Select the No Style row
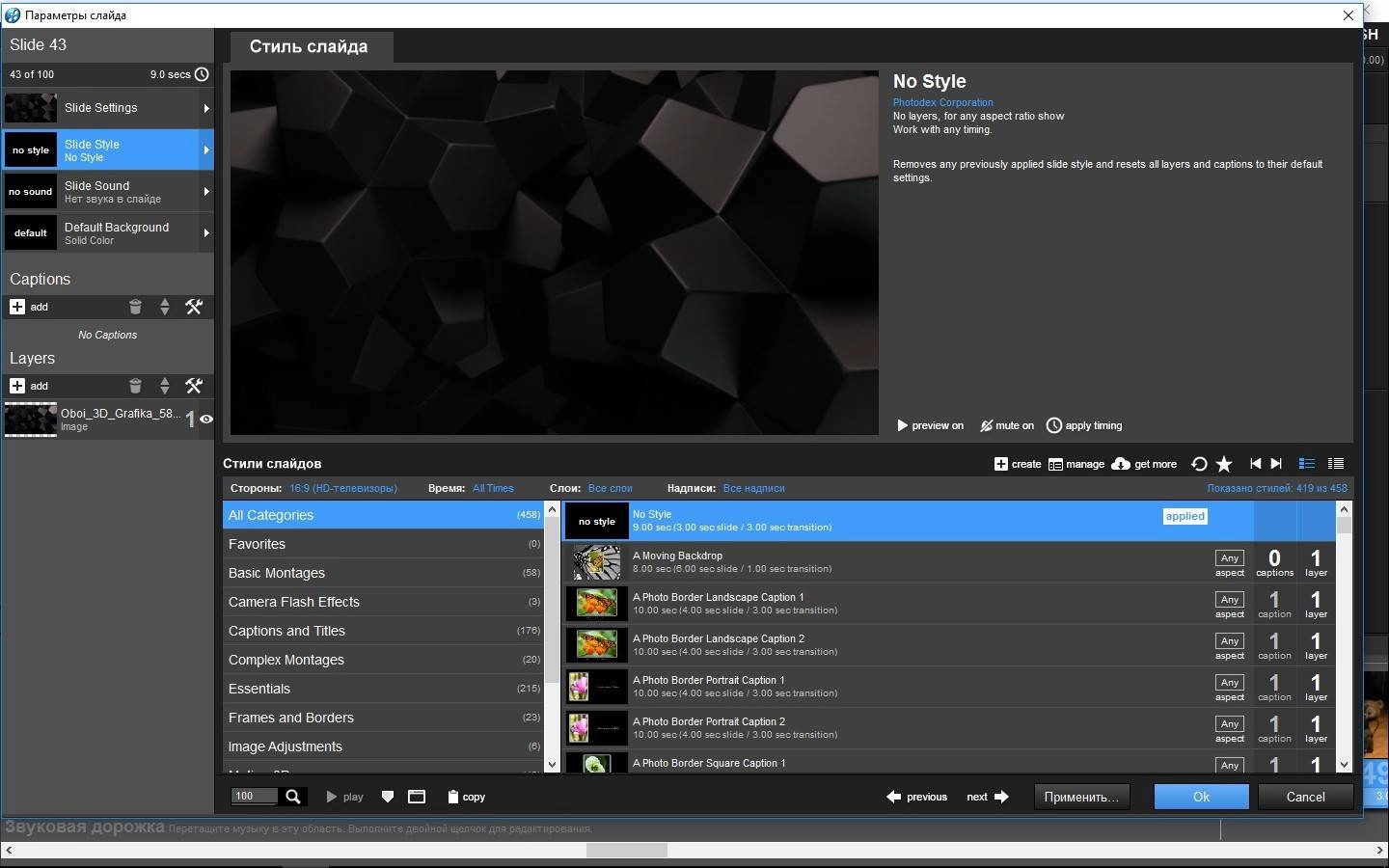 pos(950,521)
